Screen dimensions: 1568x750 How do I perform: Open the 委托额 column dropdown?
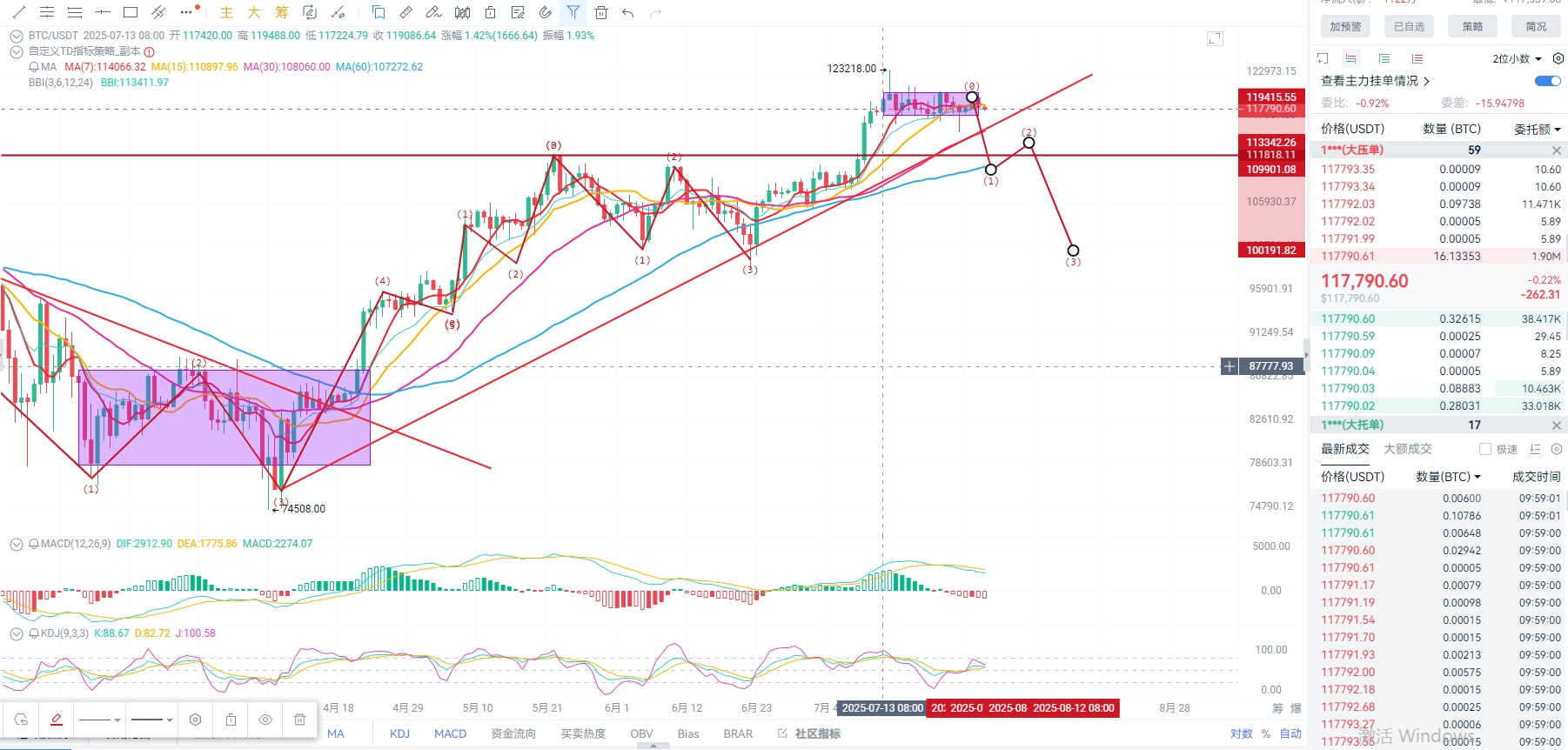click(x=1537, y=129)
